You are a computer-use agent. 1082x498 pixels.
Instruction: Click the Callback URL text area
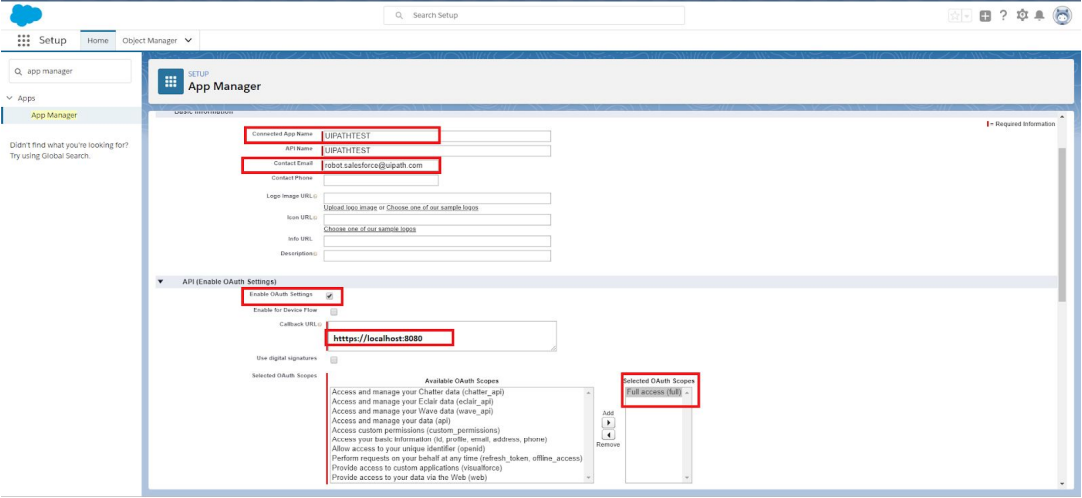[442, 336]
